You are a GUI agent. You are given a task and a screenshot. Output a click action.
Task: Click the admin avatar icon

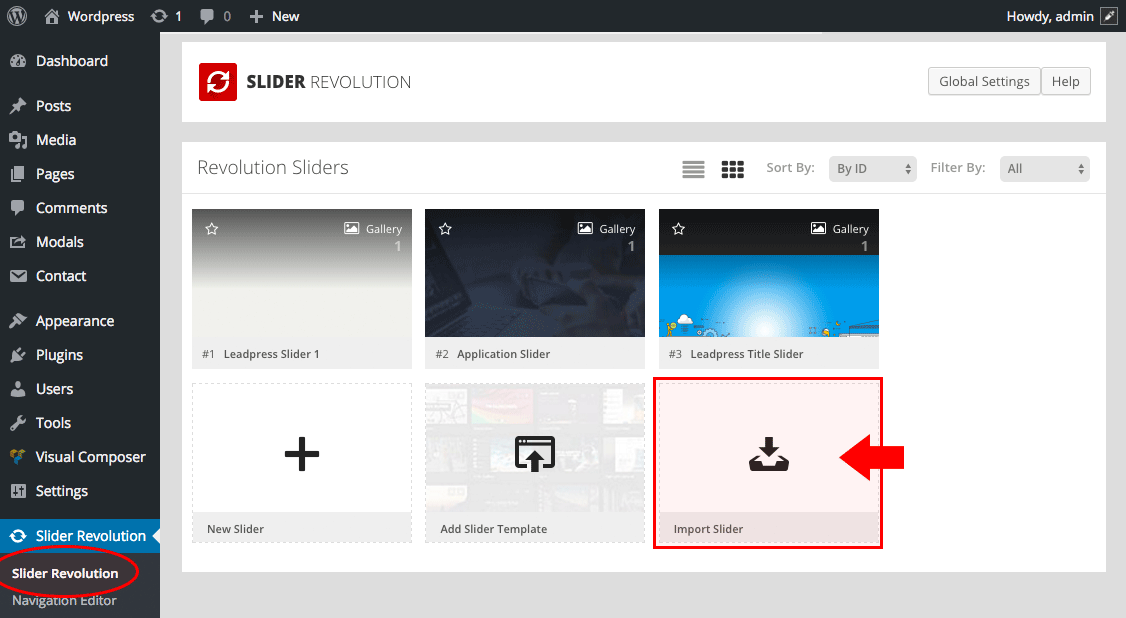(x=1109, y=16)
